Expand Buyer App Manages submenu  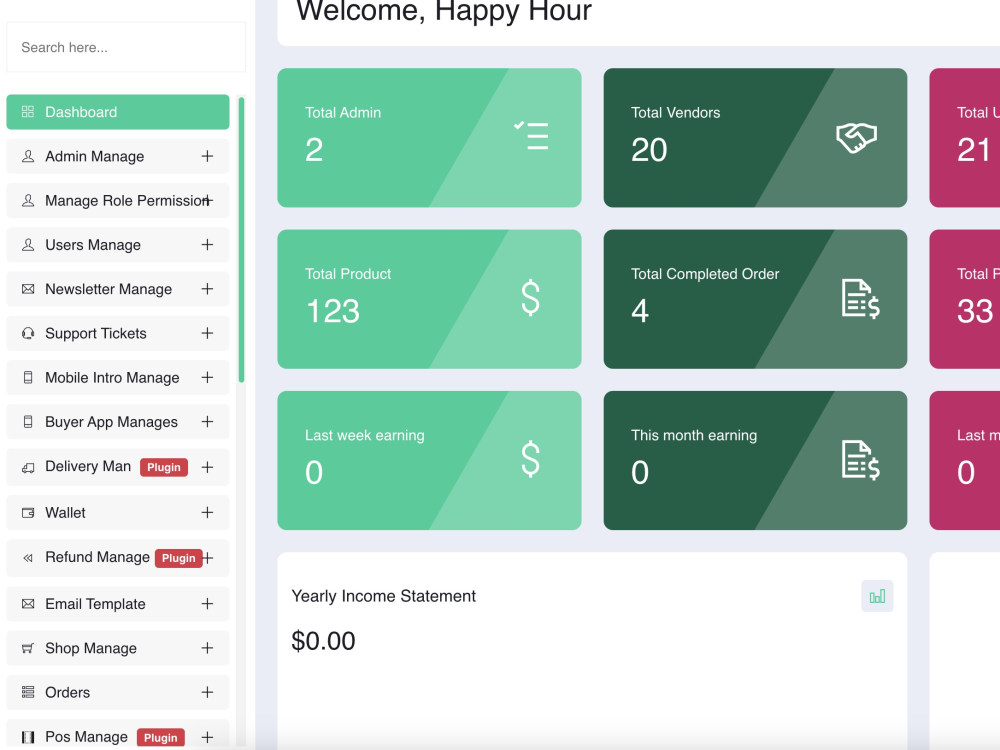coord(207,422)
